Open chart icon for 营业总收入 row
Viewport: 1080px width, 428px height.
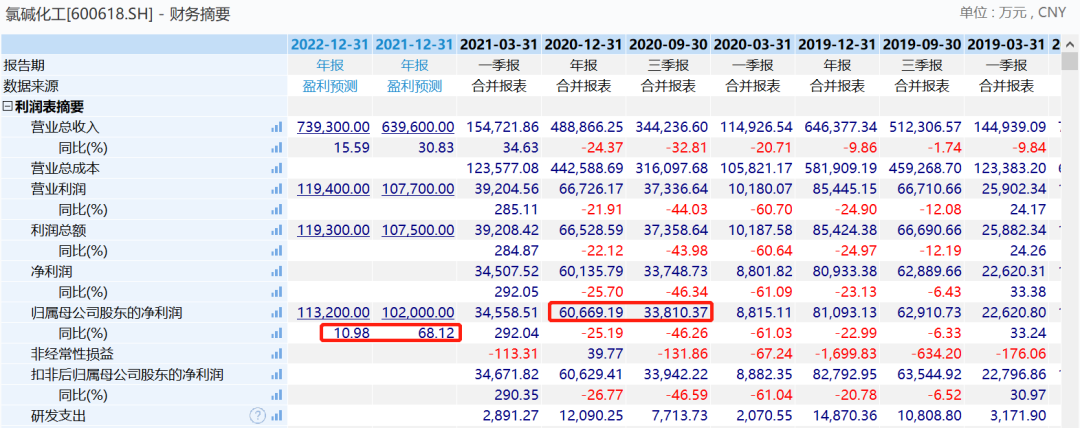pos(277,128)
